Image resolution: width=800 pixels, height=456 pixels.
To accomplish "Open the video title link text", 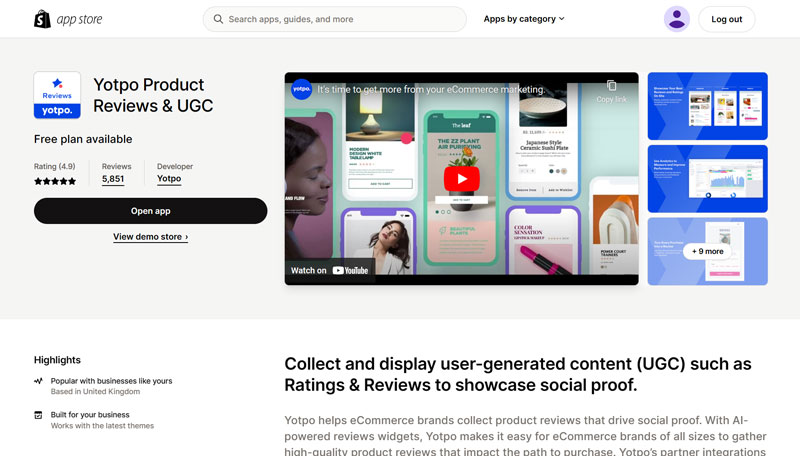I will coord(431,89).
